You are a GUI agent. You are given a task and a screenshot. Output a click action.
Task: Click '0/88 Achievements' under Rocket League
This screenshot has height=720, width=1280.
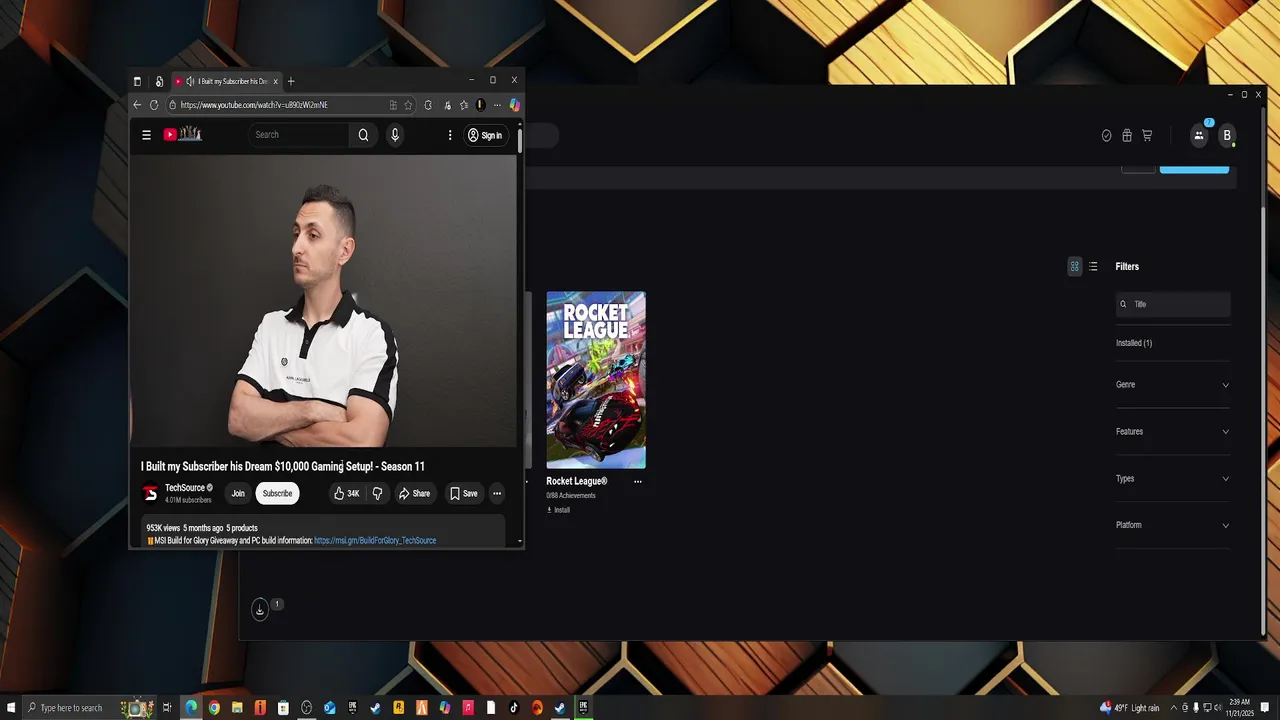(571, 496)
